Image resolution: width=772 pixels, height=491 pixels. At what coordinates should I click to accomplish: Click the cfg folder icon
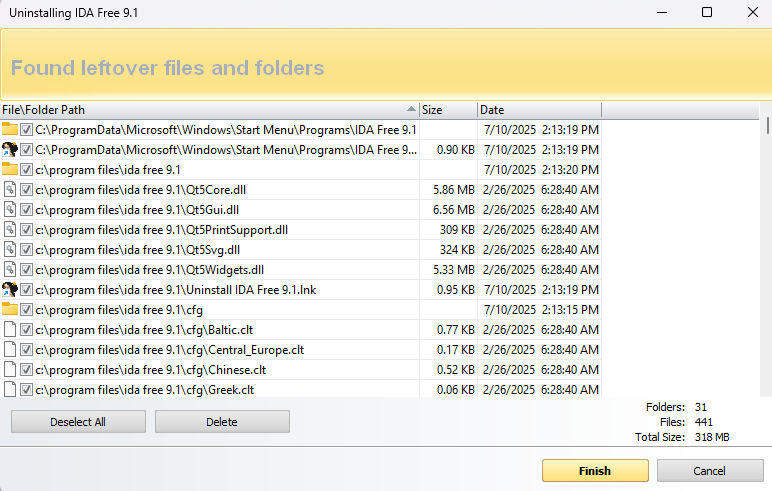10,309
